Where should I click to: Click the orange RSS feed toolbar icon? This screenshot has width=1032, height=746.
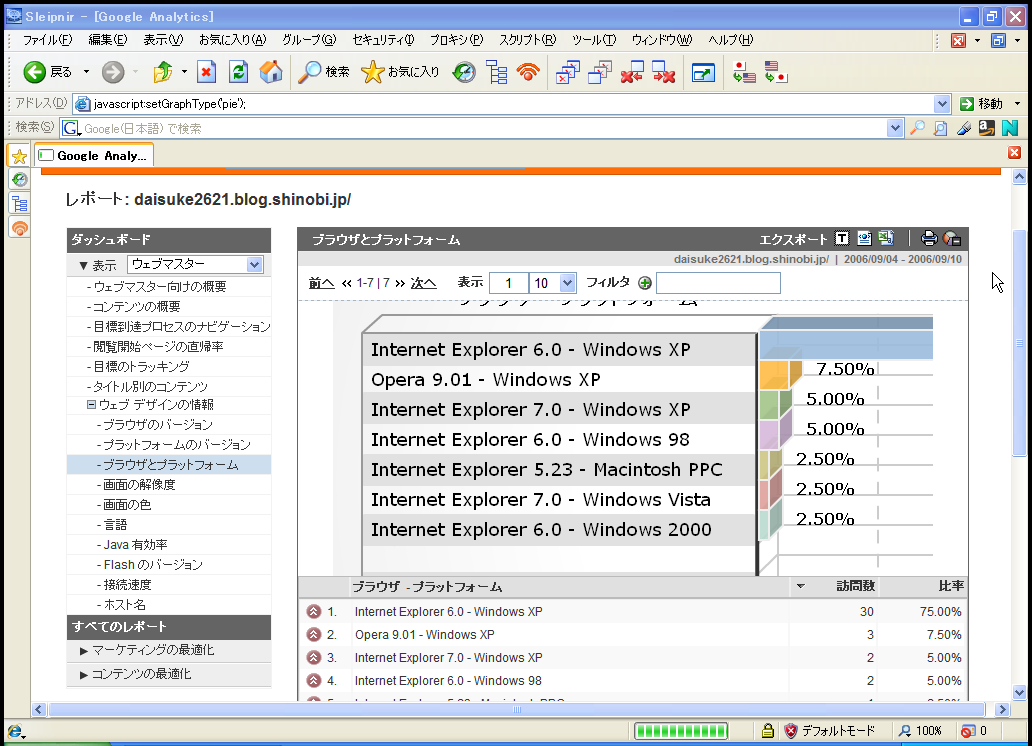(x=529, y=72)
